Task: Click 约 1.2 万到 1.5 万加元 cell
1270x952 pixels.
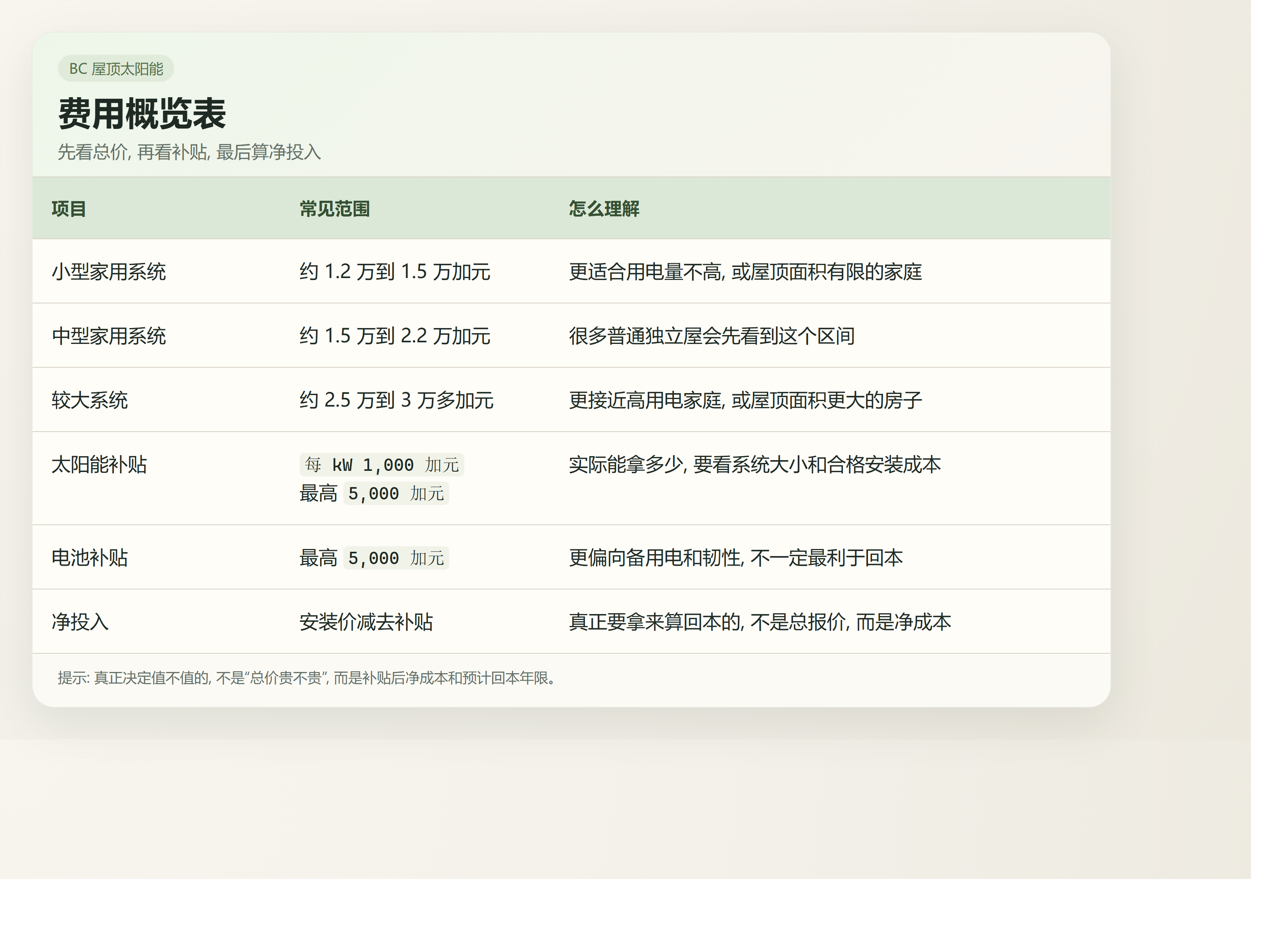Action: 394,272
